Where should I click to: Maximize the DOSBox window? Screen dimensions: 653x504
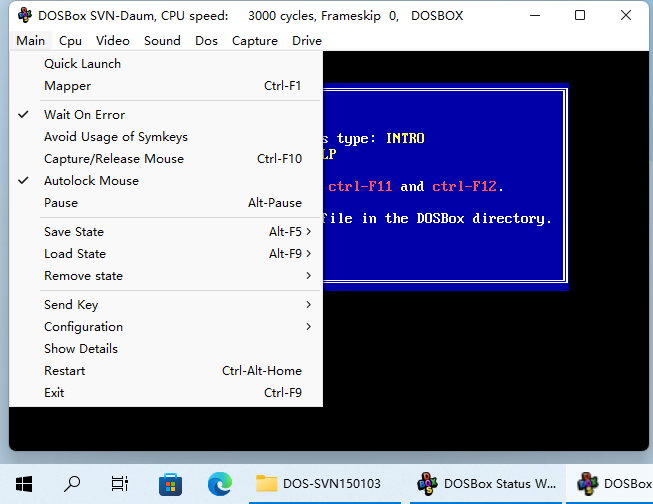(580, 15)
